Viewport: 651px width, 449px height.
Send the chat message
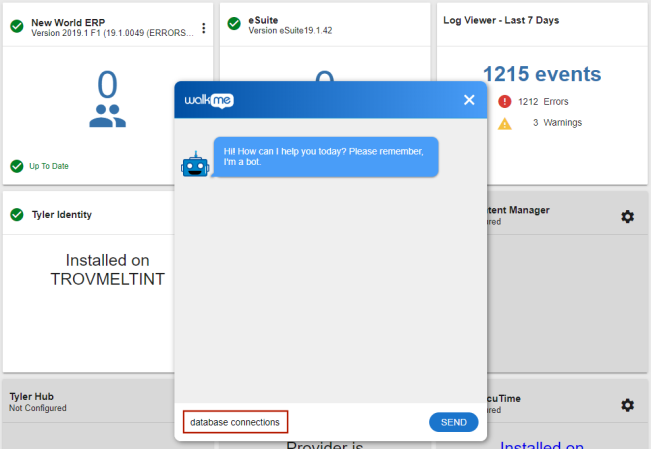453,422
